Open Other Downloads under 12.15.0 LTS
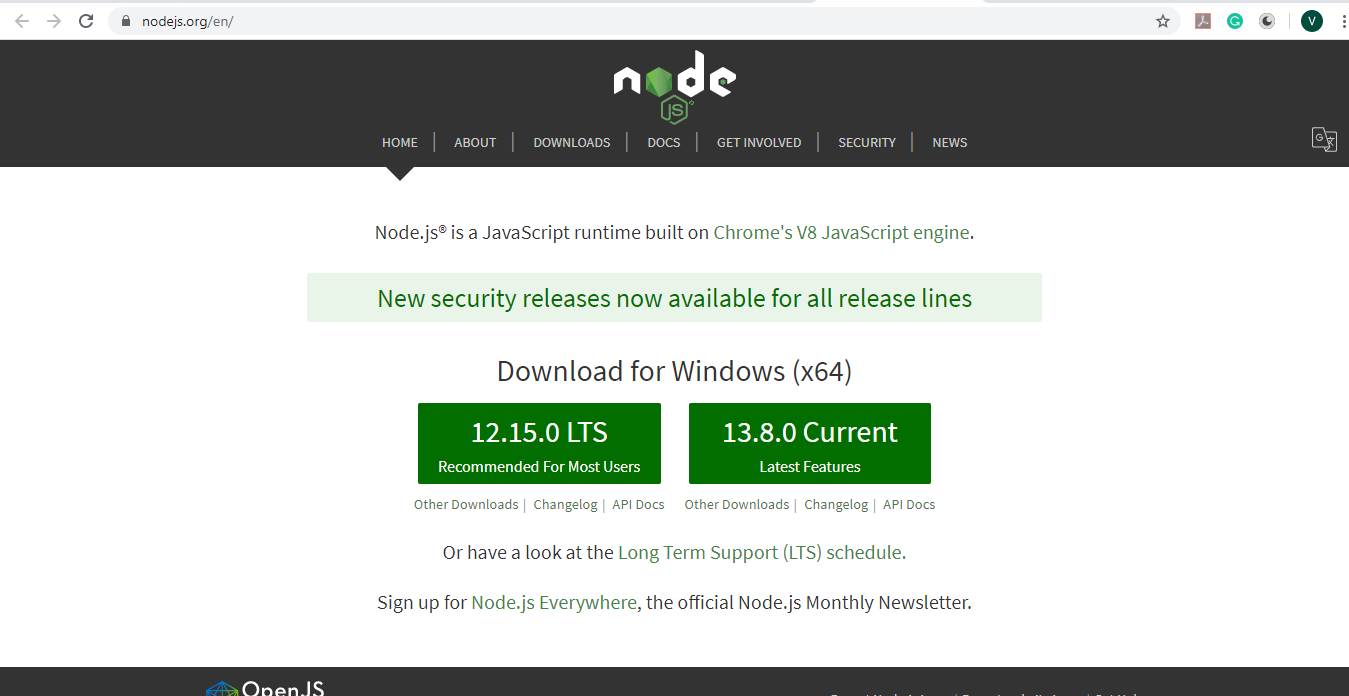1349x696 pixels. click(x=466, y=505)
